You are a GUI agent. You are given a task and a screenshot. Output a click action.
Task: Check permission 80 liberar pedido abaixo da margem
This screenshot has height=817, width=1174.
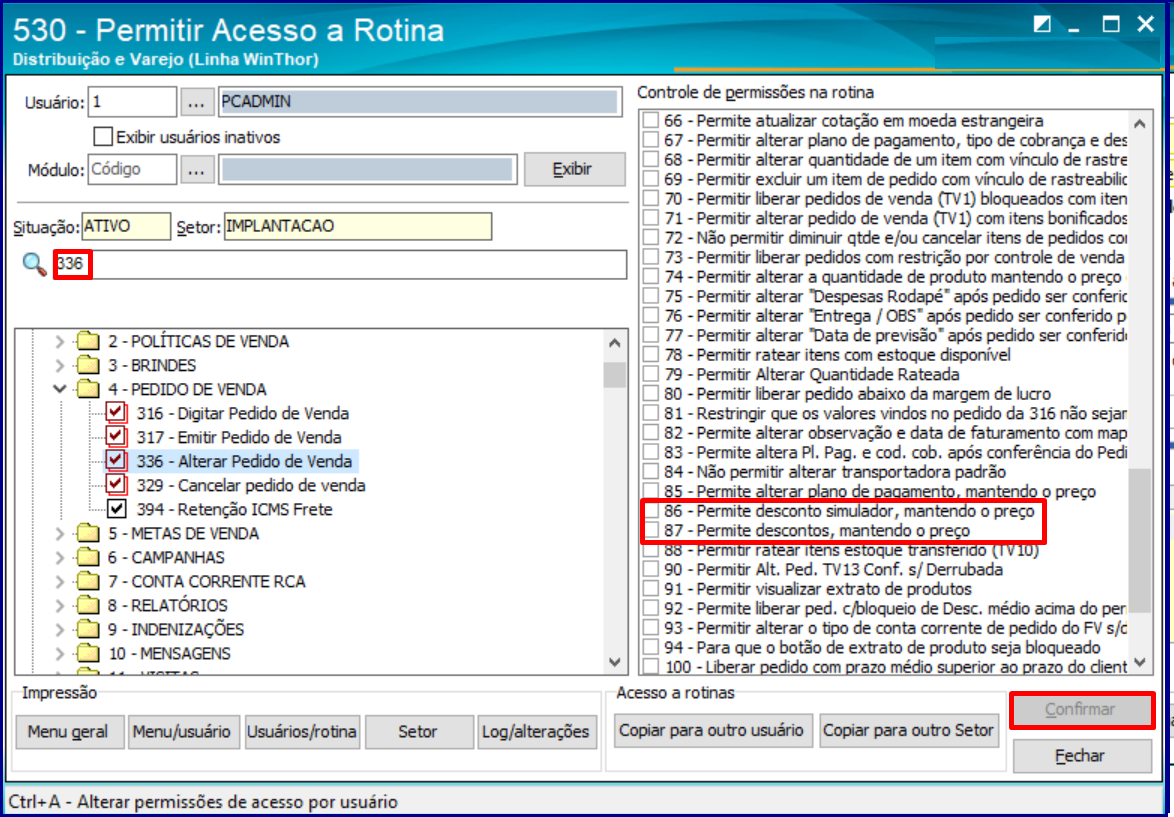click(x=651, y=394)
